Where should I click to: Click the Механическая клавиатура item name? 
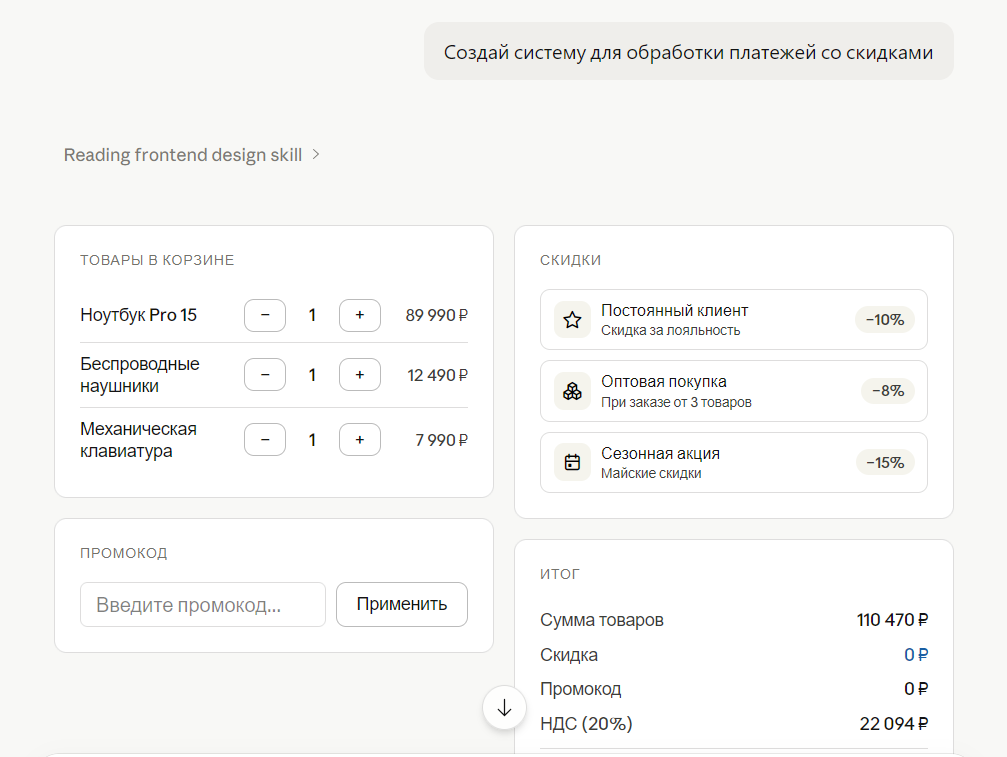[139, 440]
